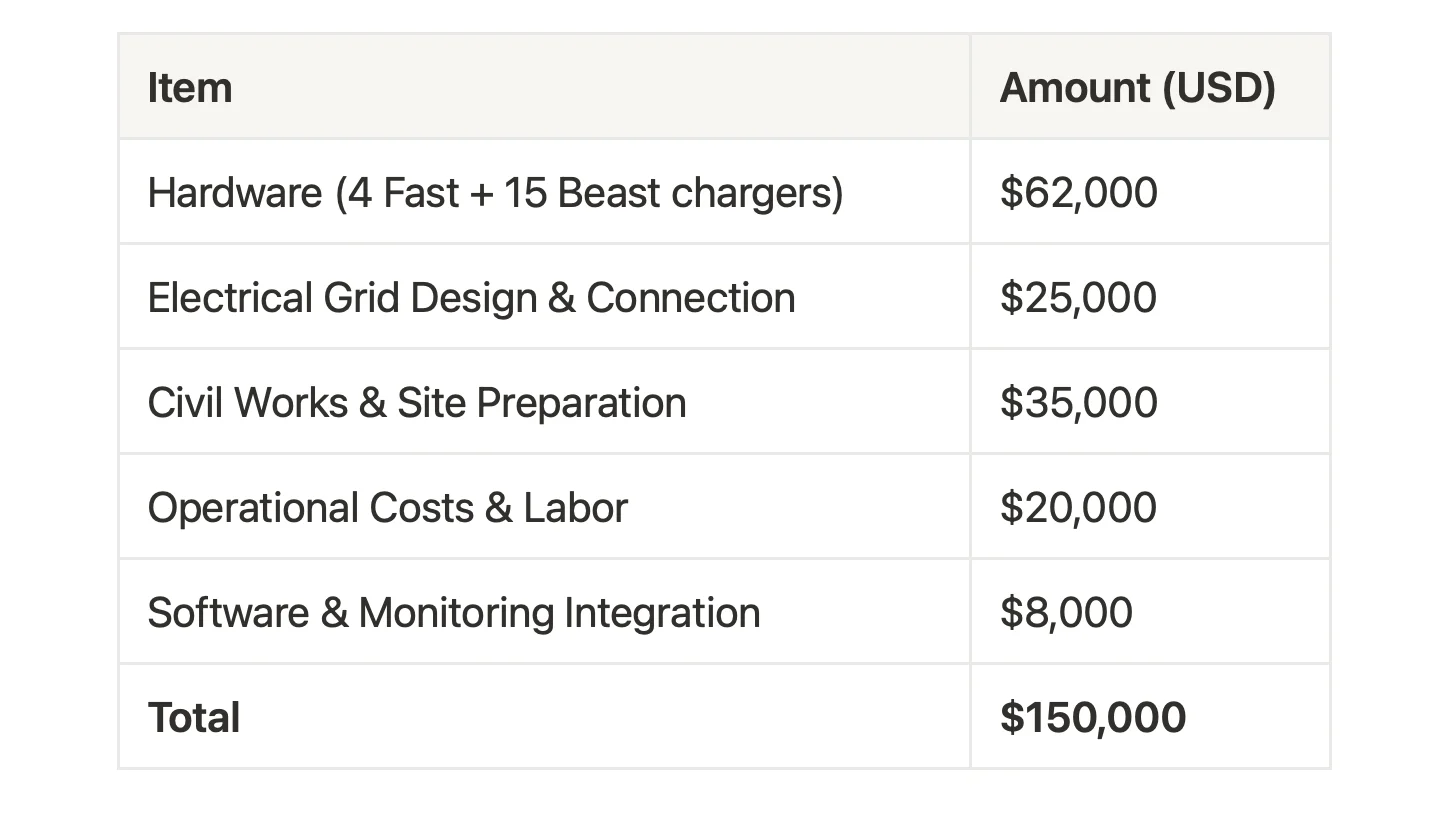Click the Civil Works & Site Preparation cell
The width and height of the screenshot is (1444, 828).
click(x=544, y=402)
